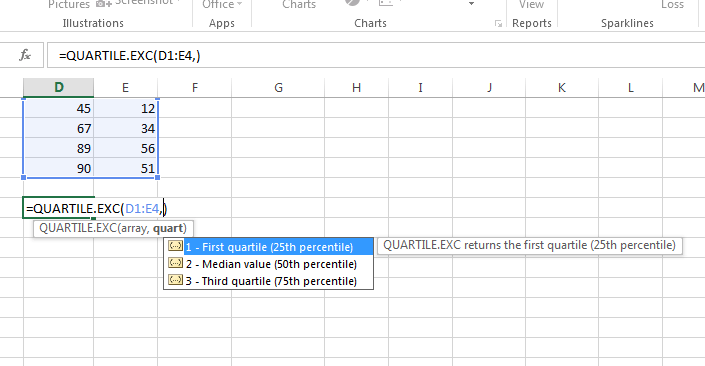
Task: Click the Pictures button in Illustrations
Action: pyautogui.click(x=69, y=4)
